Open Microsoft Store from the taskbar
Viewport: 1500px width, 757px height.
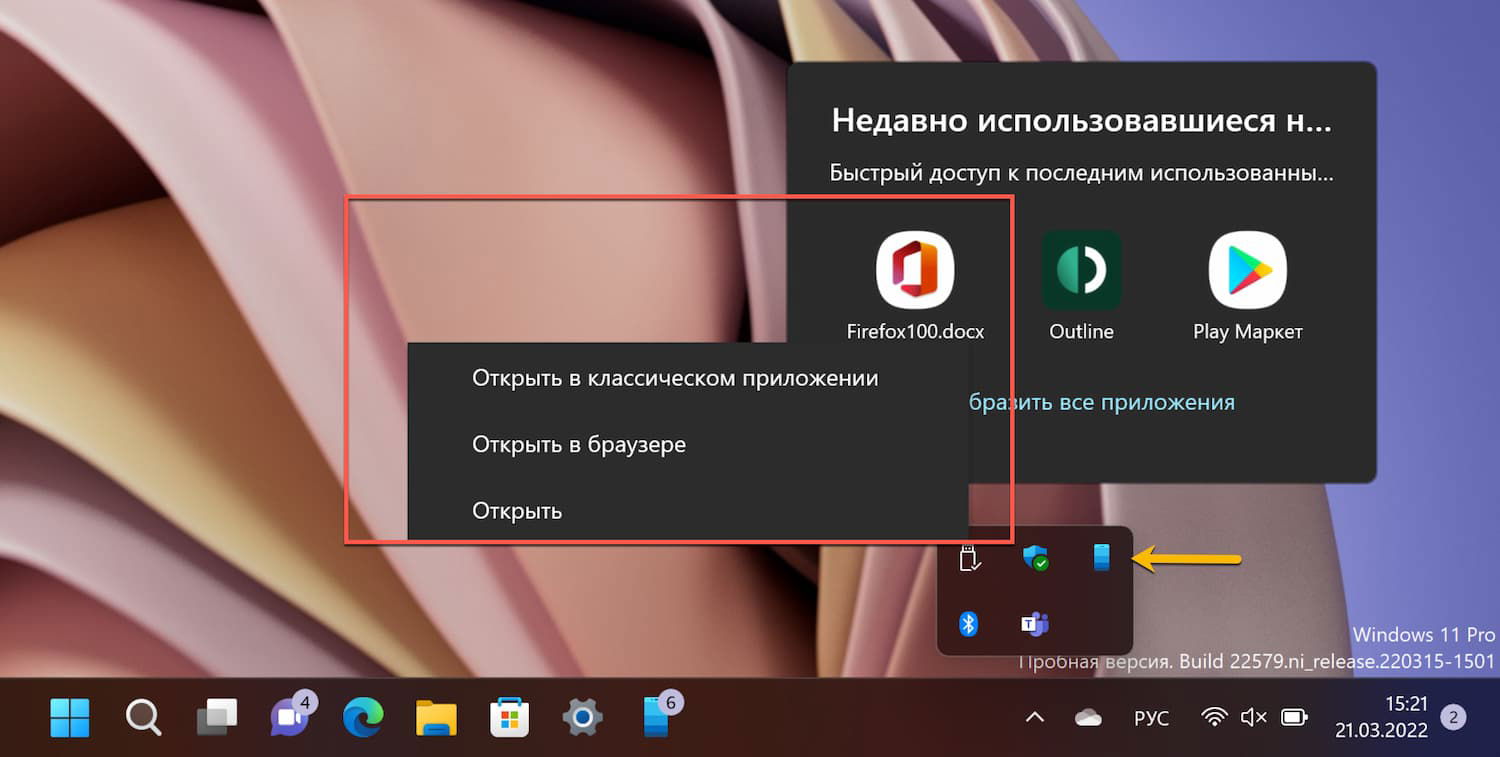coord(508,717)
